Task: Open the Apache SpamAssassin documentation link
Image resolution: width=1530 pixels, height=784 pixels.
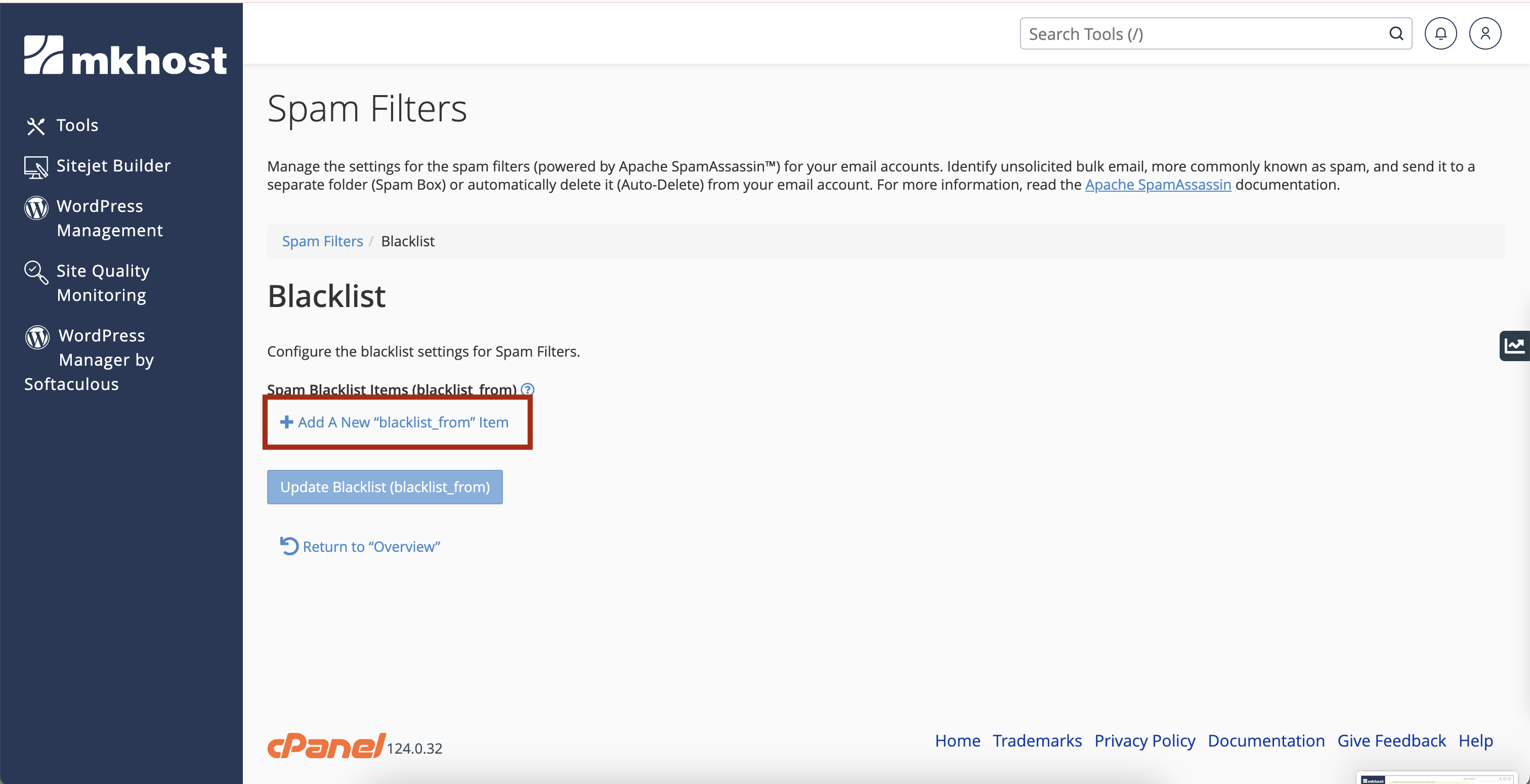Action: (x=1158, y=185)
